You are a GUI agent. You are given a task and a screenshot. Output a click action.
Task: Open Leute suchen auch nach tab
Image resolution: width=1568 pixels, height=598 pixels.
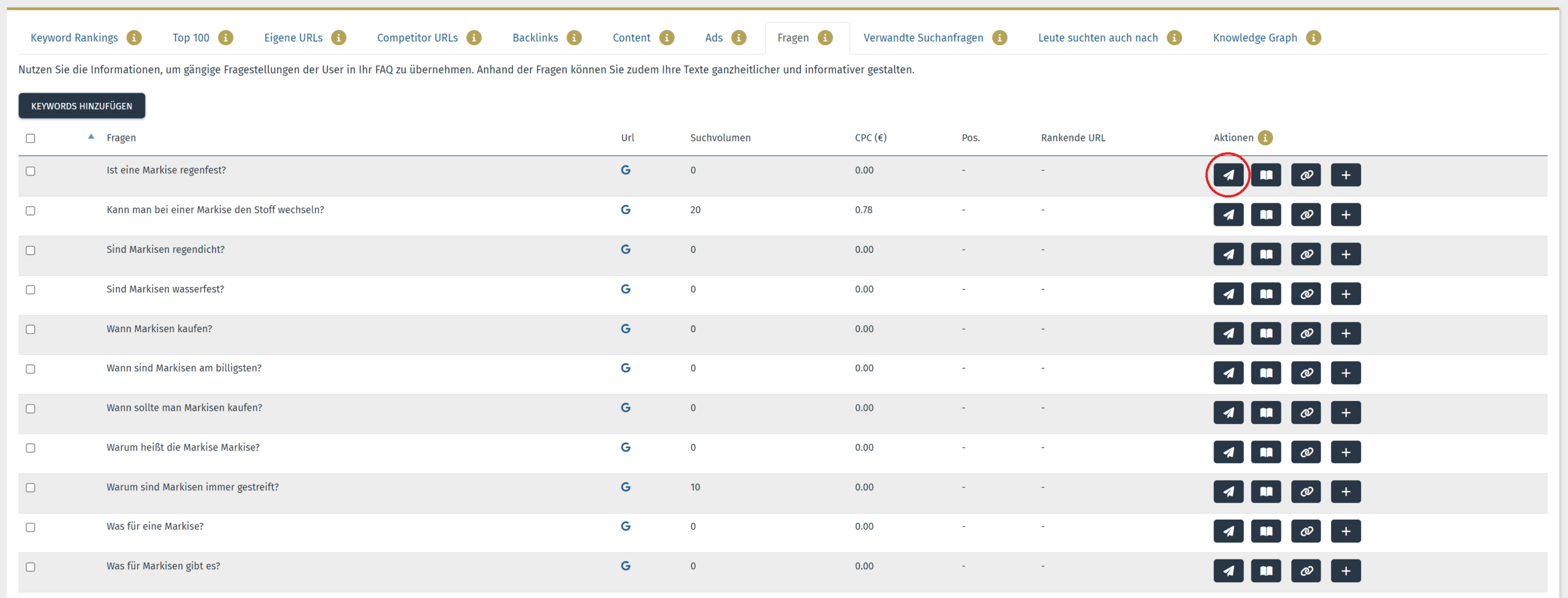click(1098, 38)
